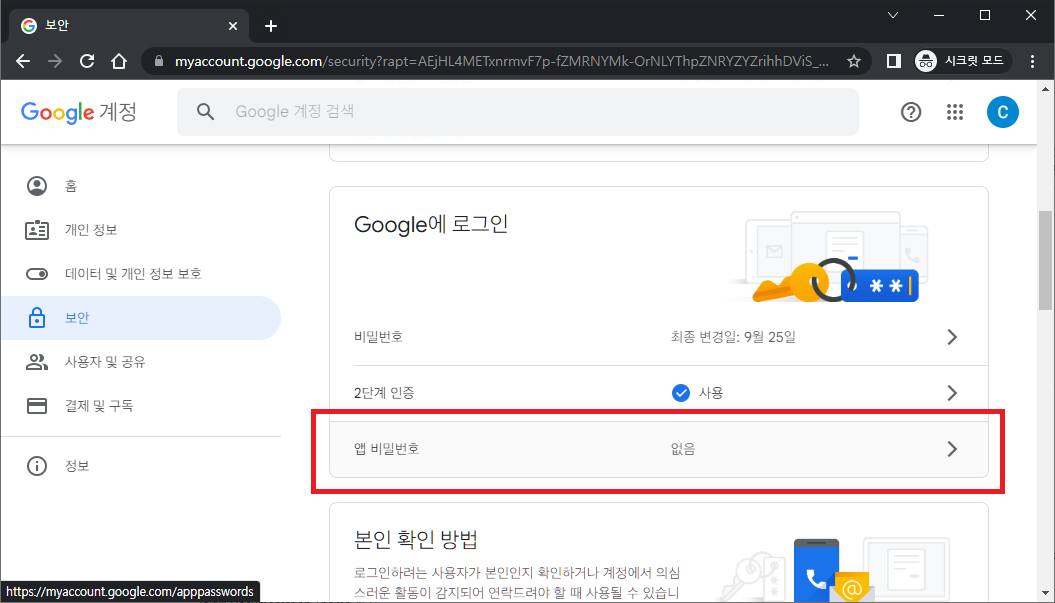Go back with the browser back arrow
This screenshot has height=603, width=1055.
[23, 61]
